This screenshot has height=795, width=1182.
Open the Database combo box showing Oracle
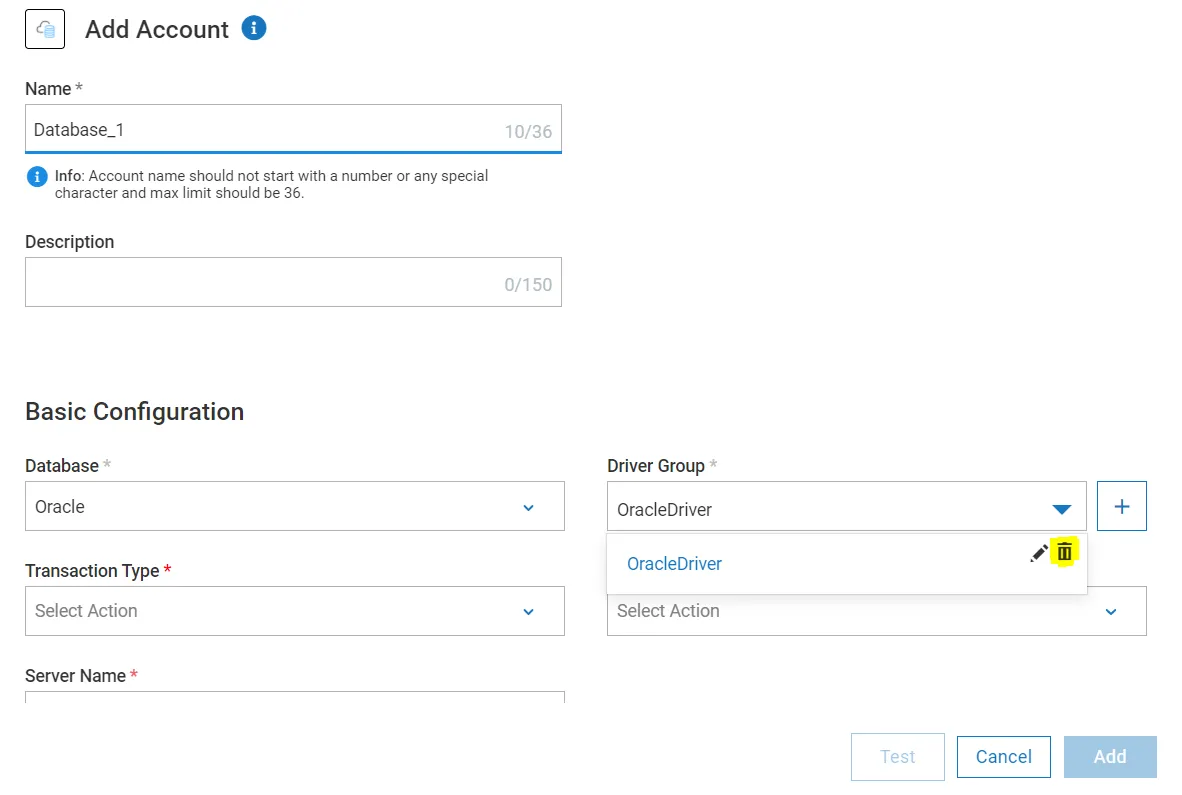coord(280,507)
